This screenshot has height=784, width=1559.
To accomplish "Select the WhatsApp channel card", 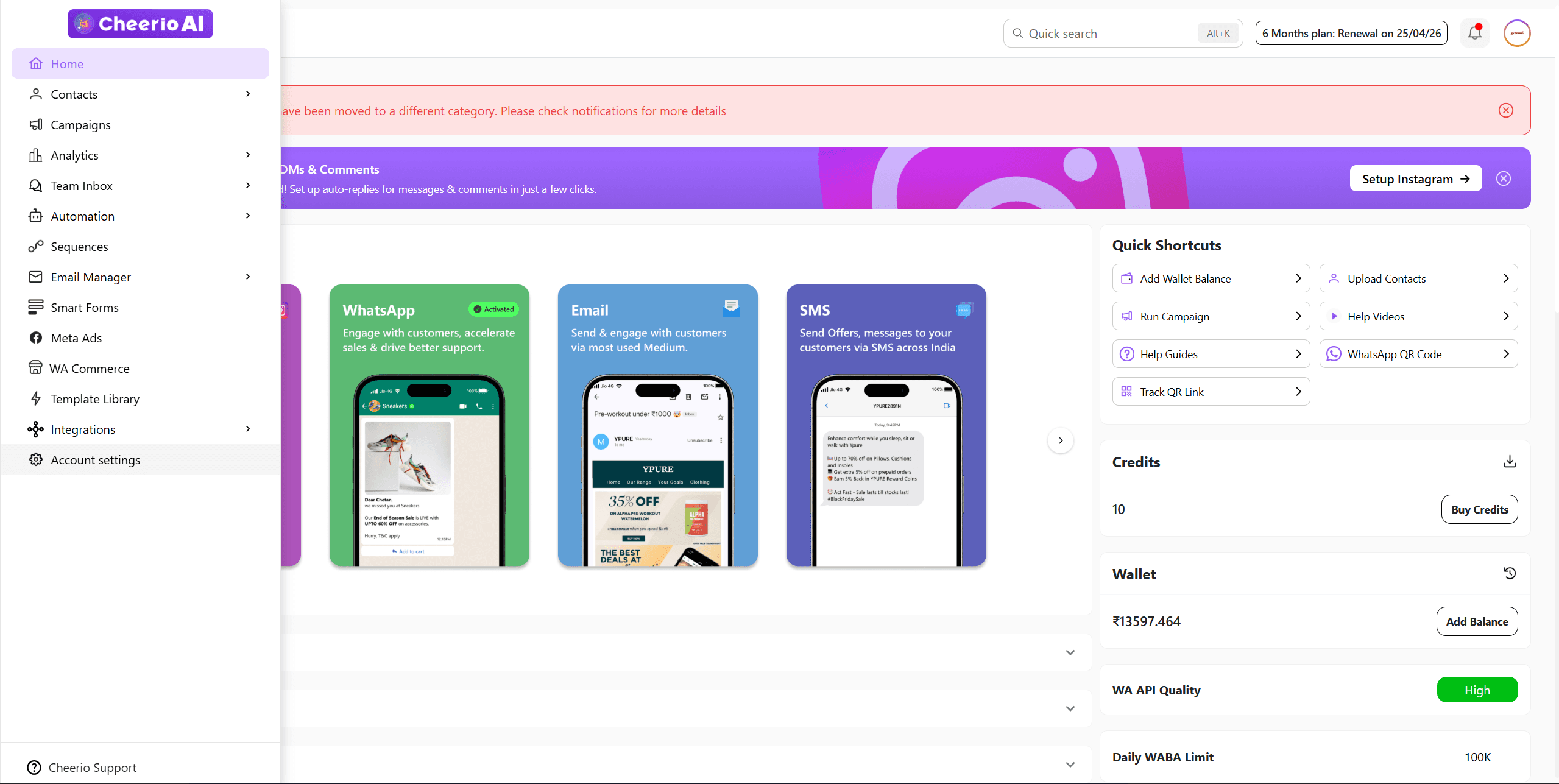I will tap(429, 425).
